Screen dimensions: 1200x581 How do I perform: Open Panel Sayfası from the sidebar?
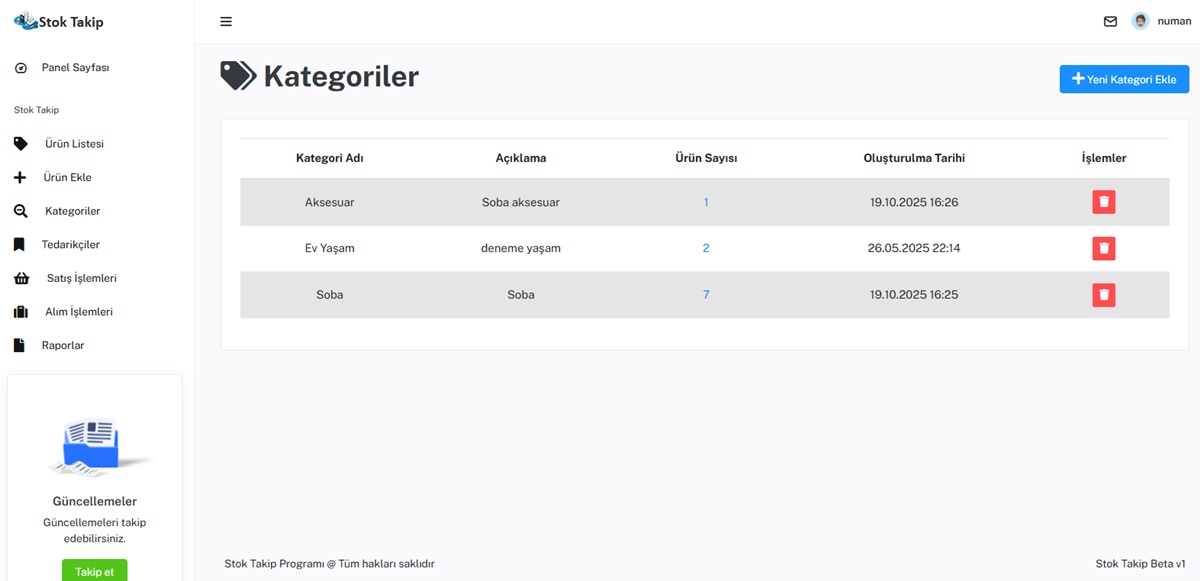(x=75, y=68)
